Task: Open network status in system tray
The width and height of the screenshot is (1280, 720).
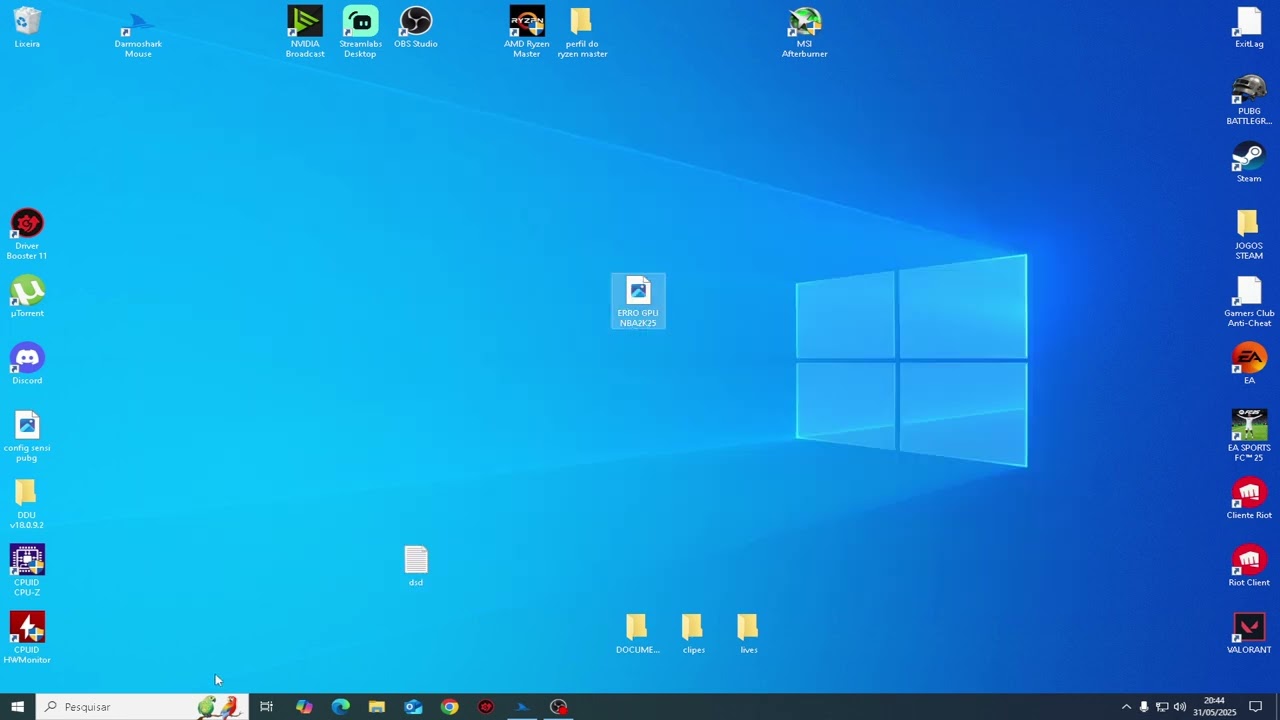Action: 1162,706
